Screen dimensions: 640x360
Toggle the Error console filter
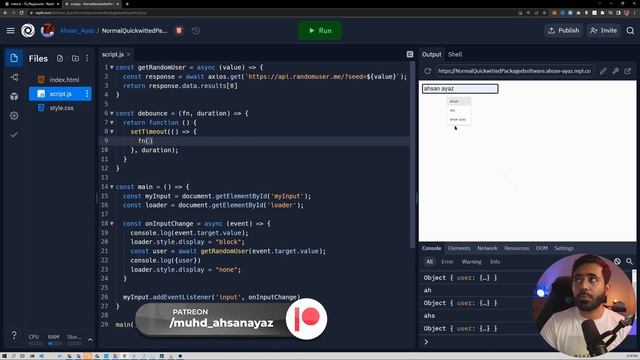pos(447,262)
